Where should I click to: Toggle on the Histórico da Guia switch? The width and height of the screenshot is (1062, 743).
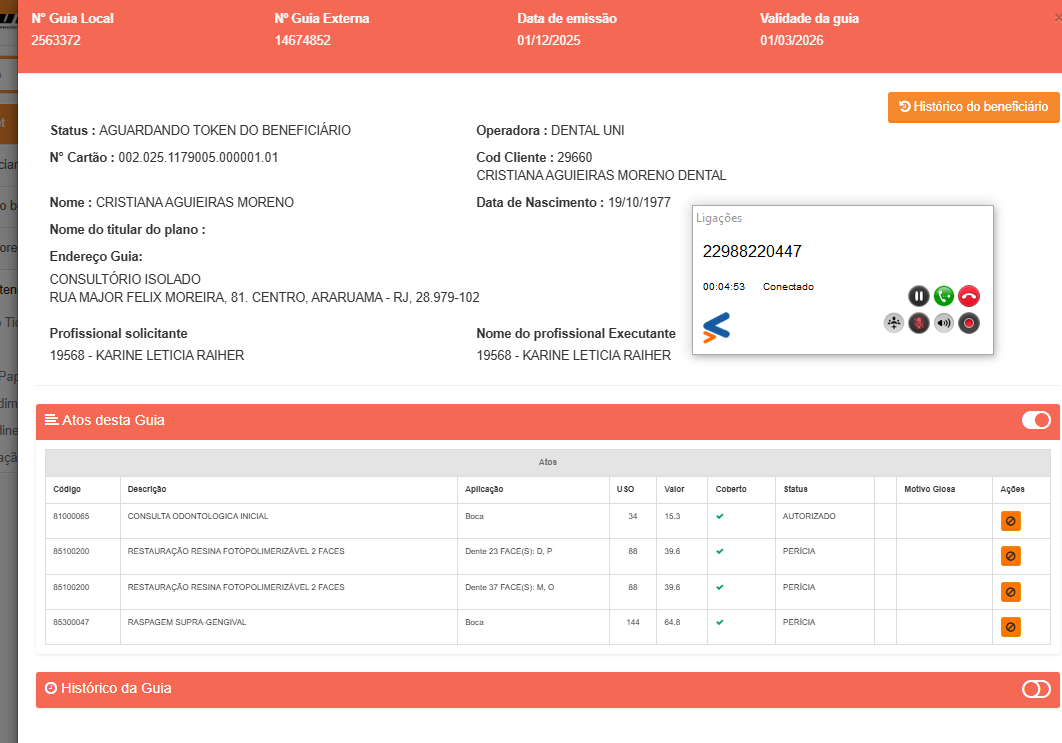(x=1036, y=689)
